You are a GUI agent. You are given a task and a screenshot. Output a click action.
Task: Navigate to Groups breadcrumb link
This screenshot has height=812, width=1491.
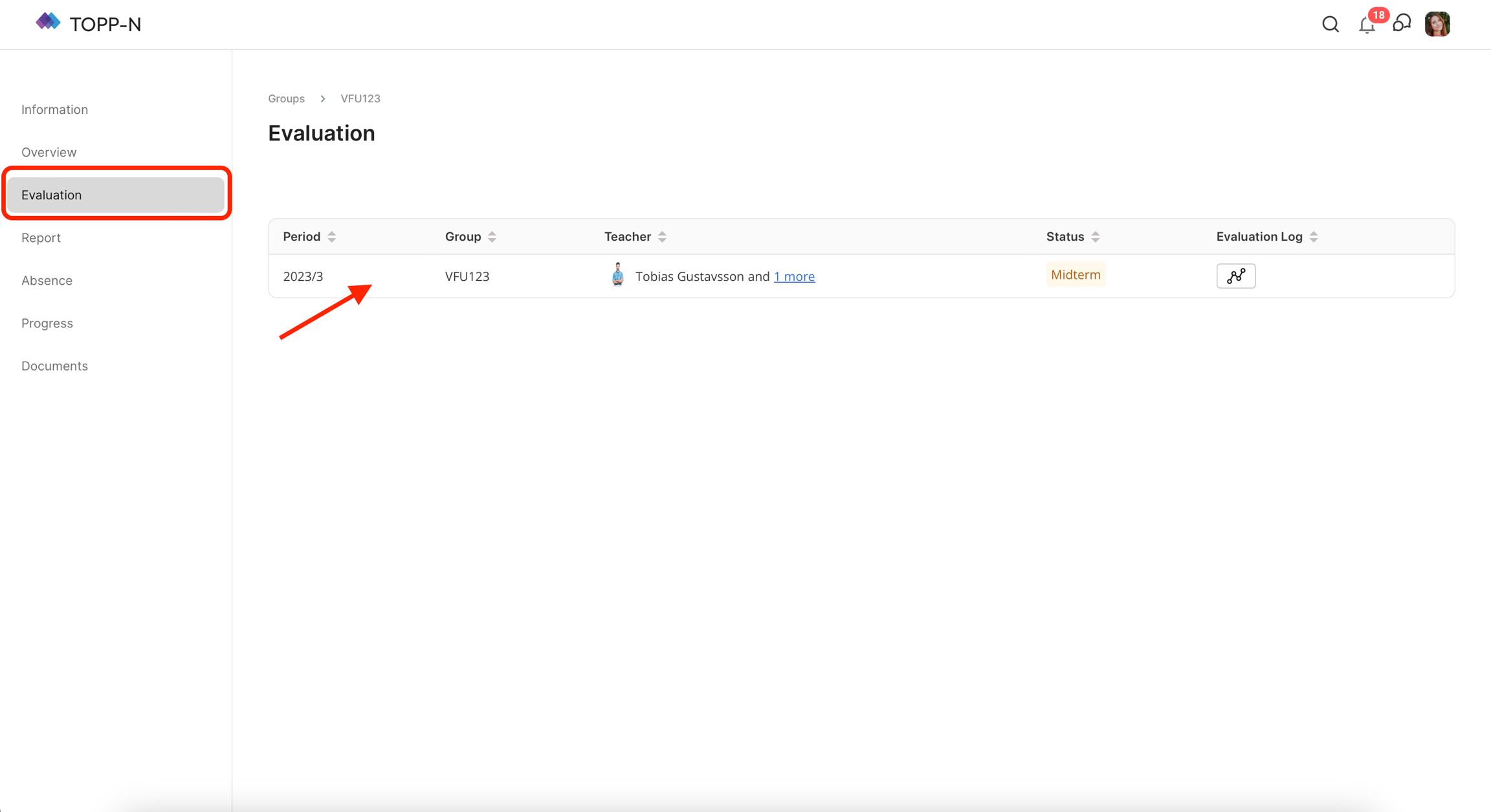[286, 98]
